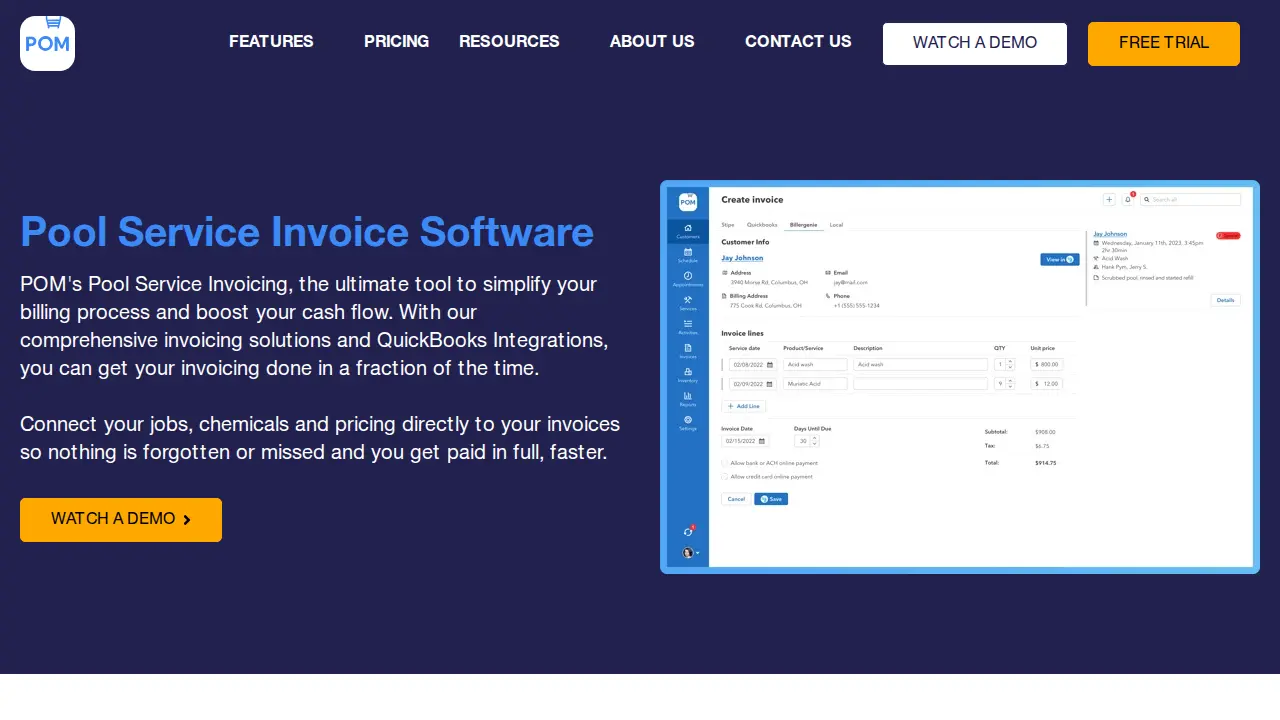Start a Free Trial

[x=1164, y=44]
